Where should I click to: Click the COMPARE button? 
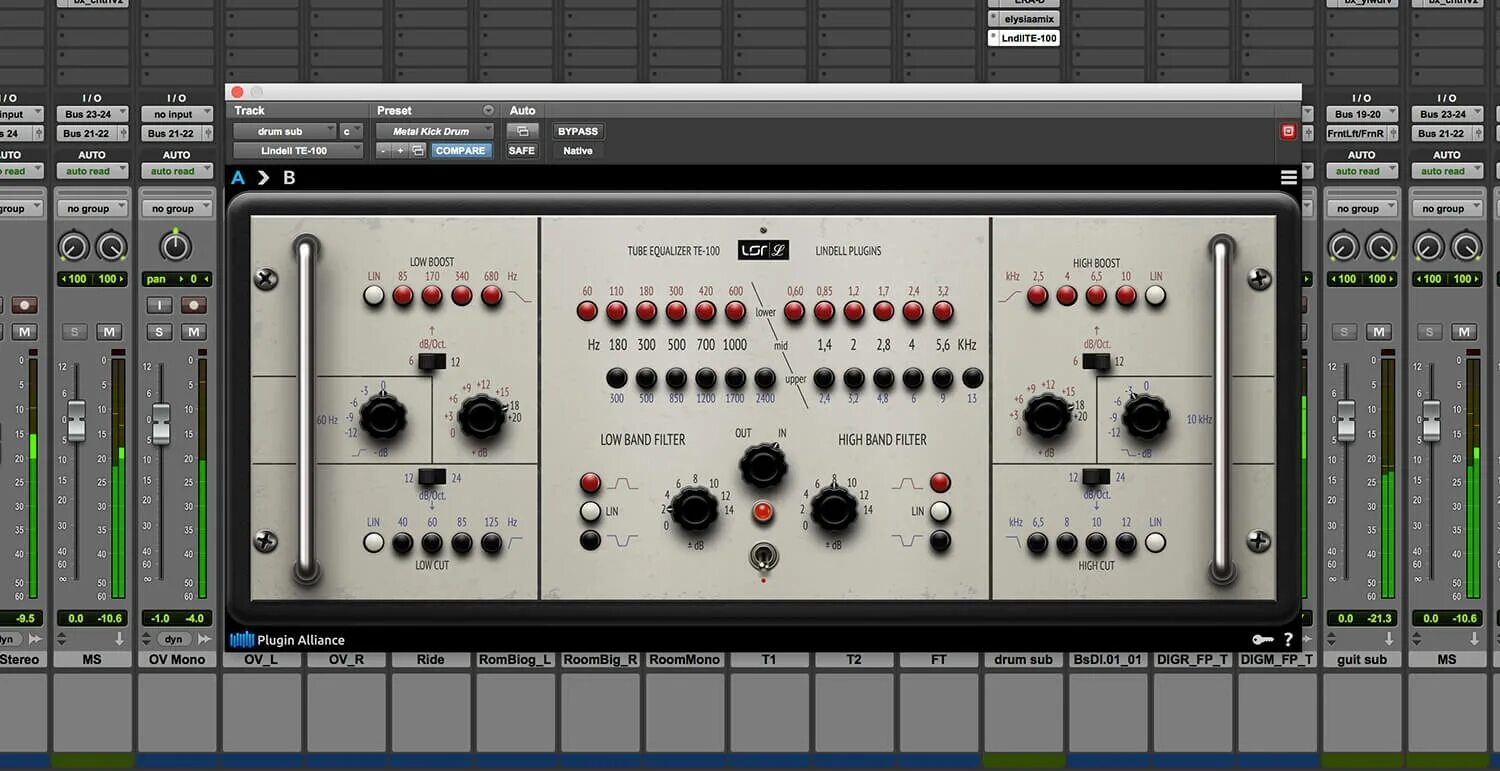click(x=460, y=151)
